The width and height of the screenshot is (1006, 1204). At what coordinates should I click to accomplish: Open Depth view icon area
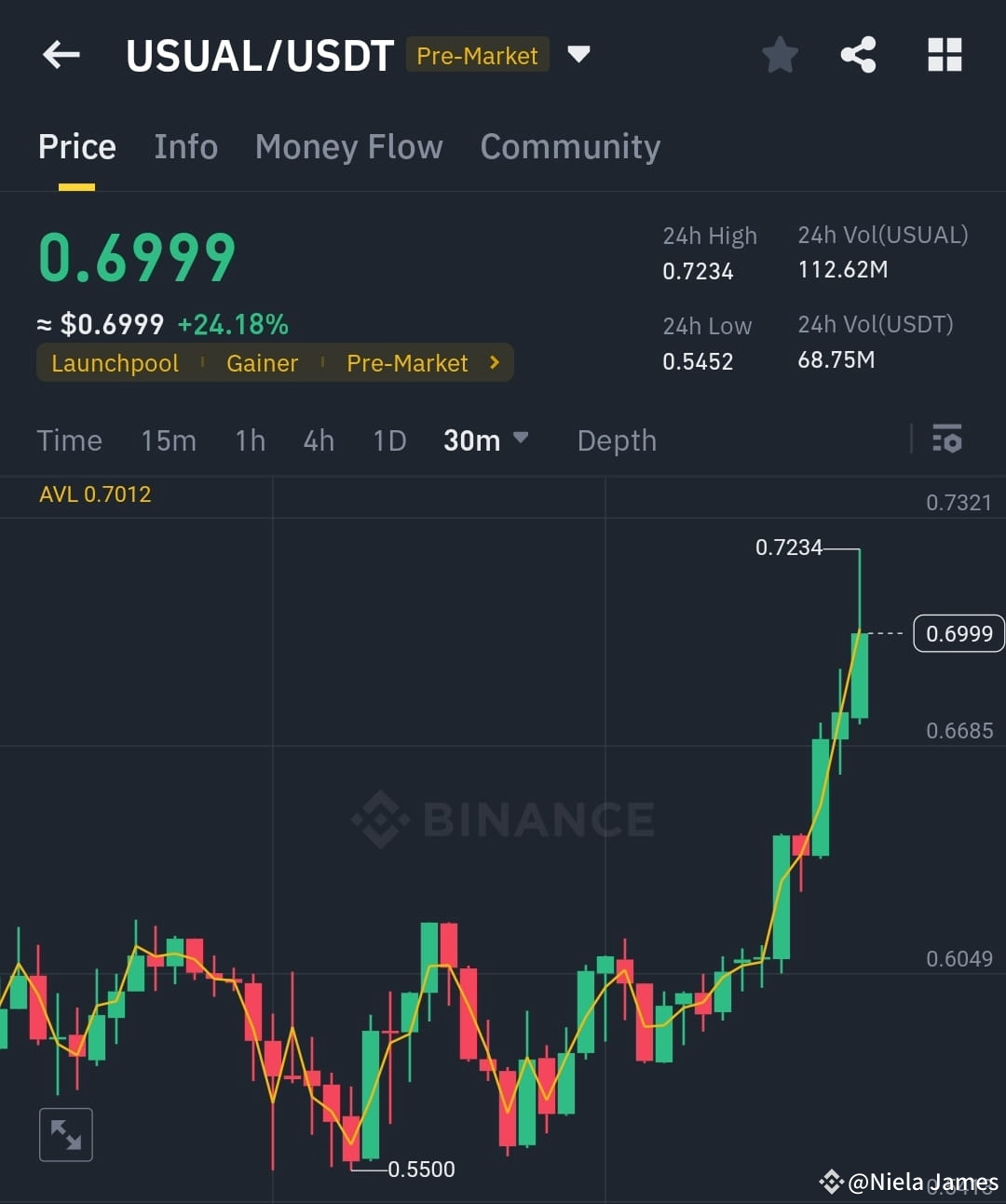pos(616,440)
